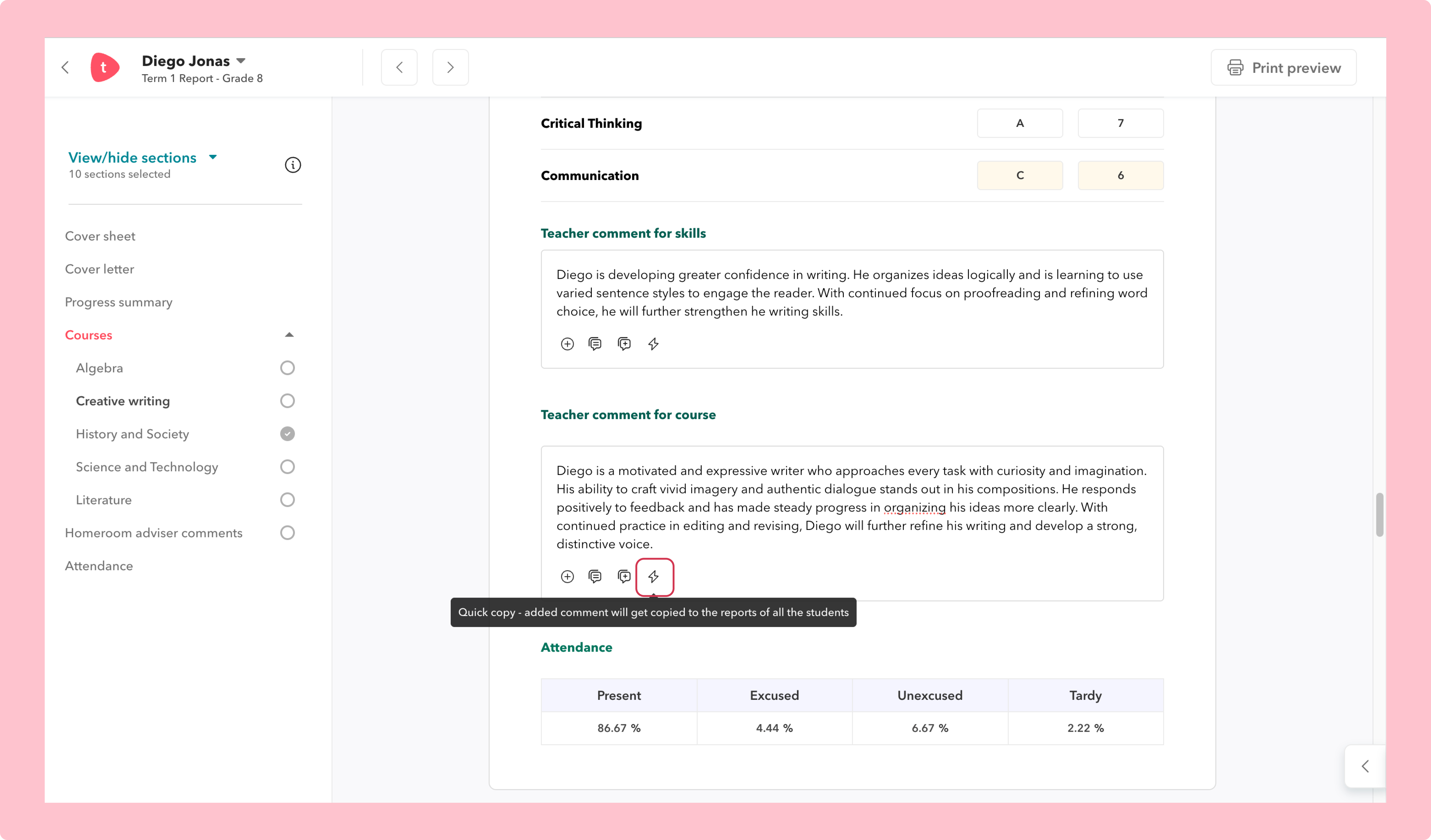Mark Algebra as complete

pos(287,368)
